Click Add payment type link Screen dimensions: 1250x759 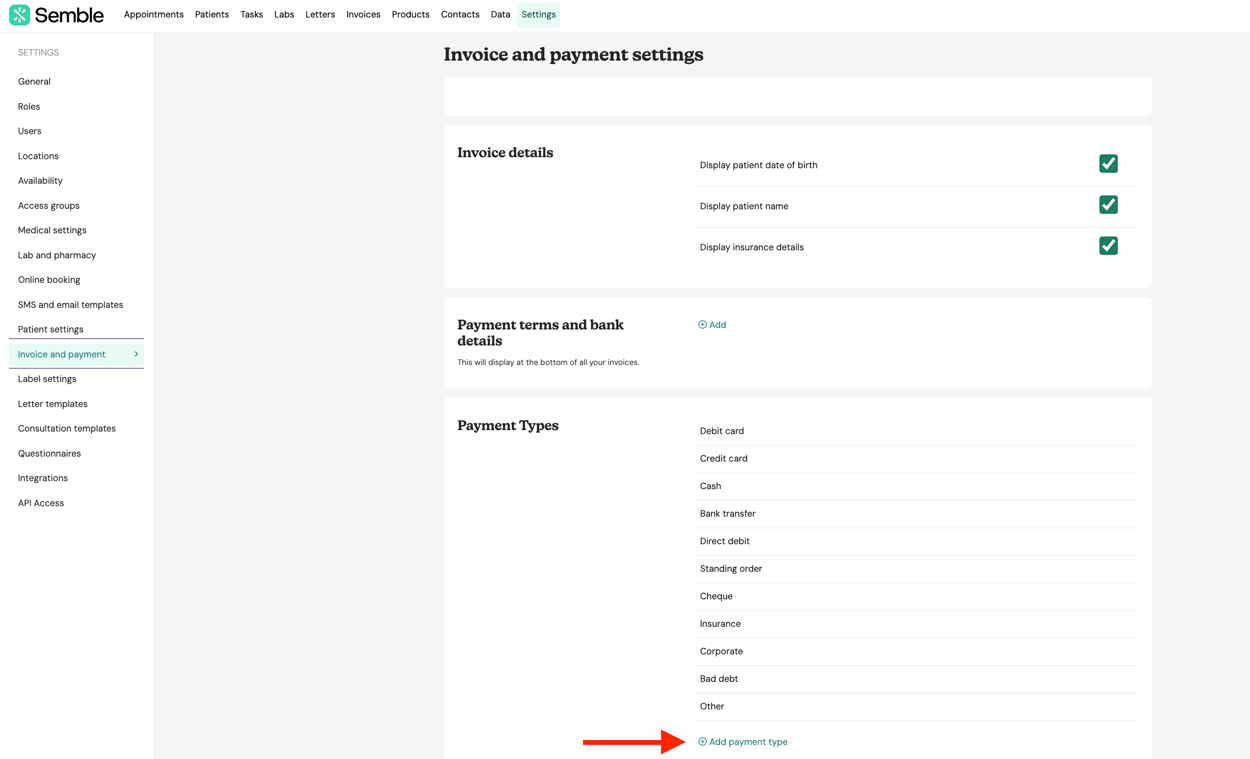coord(743,742)
